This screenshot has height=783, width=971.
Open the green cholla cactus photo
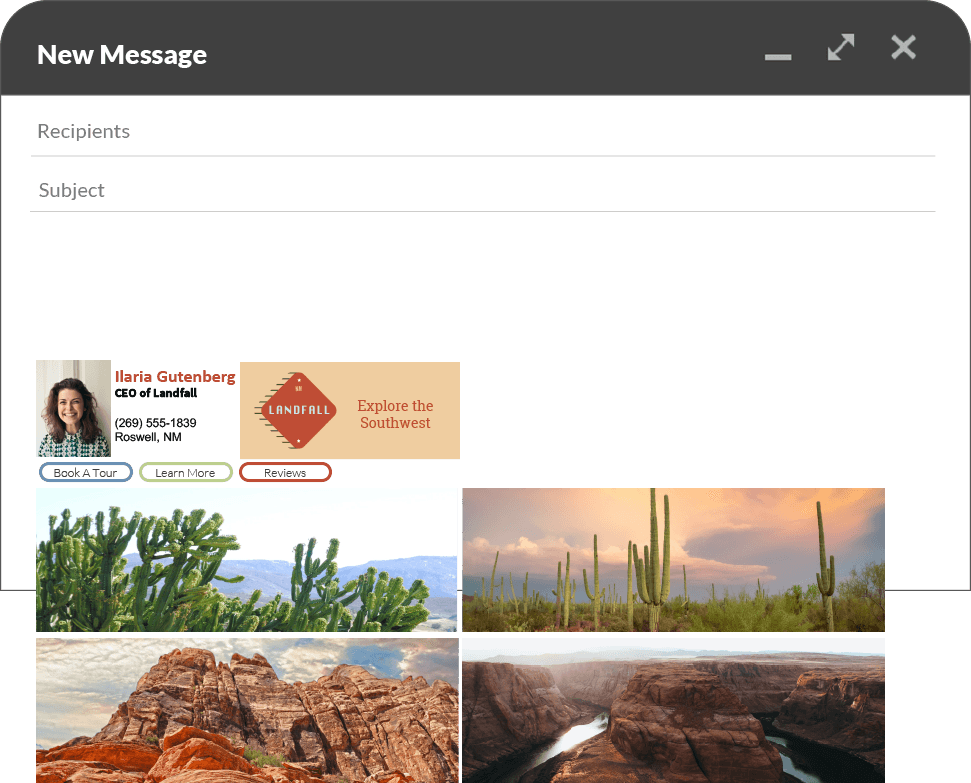click(x=246, y=560)
